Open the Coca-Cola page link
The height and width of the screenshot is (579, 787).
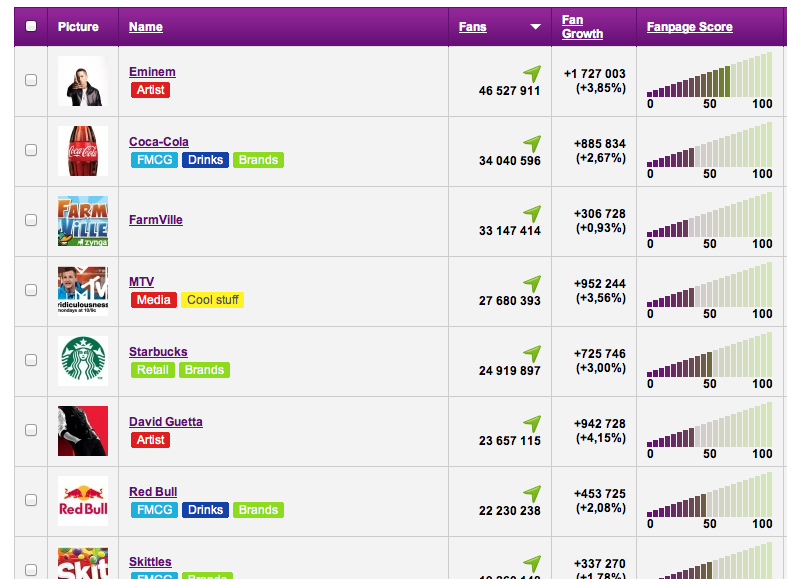click(159, 142)
